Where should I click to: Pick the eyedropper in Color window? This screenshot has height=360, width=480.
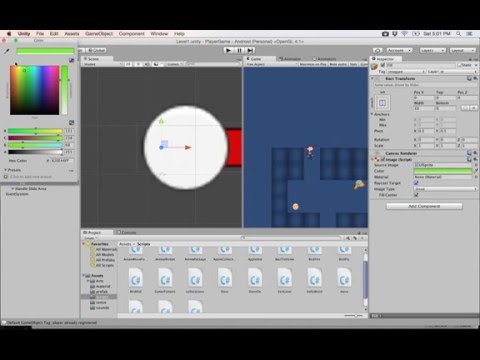(7, 51)
